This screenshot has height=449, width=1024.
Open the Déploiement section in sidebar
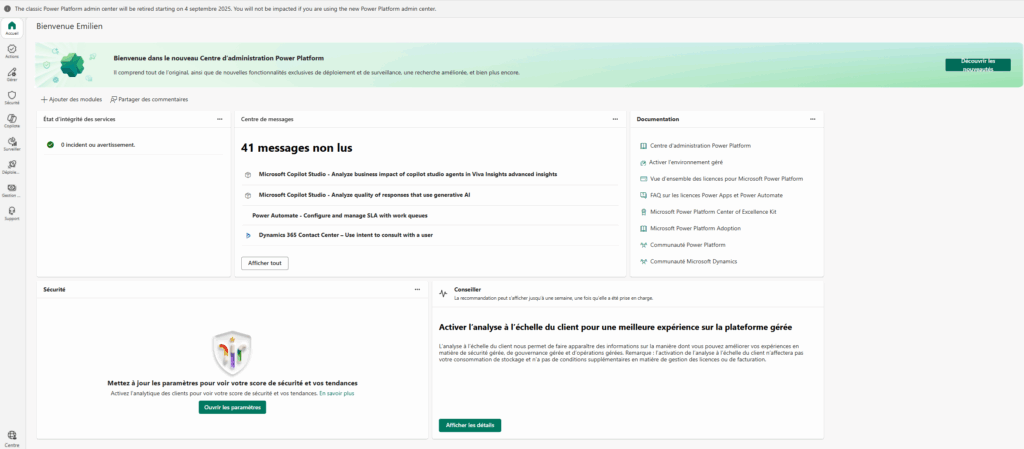tap(12, 168)
